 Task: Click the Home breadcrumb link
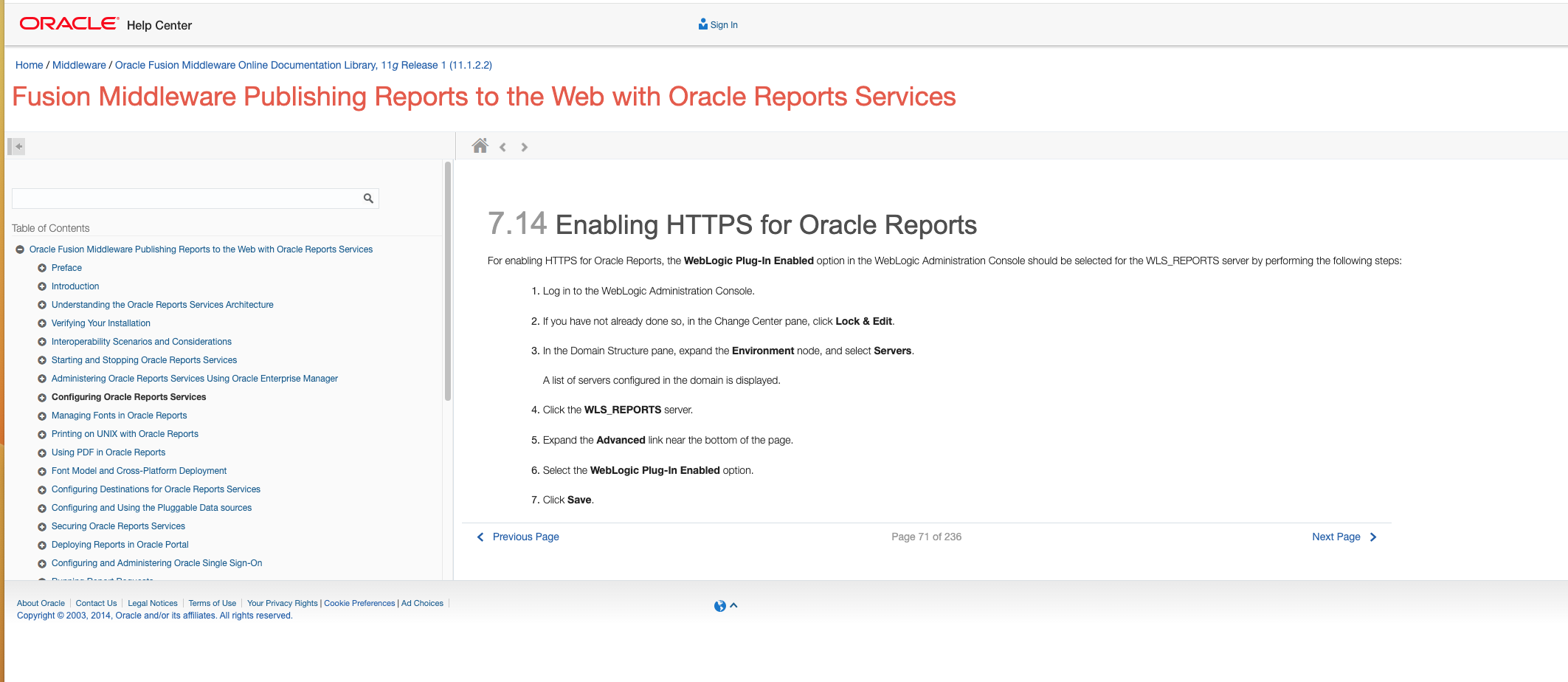click(x=30, y=65)
